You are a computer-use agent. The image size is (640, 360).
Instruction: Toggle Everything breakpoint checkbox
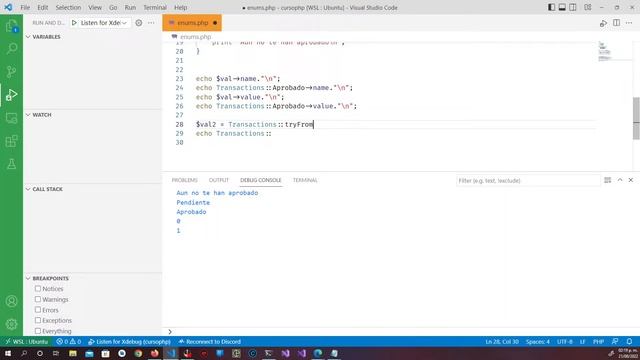[x=38, y=331]
